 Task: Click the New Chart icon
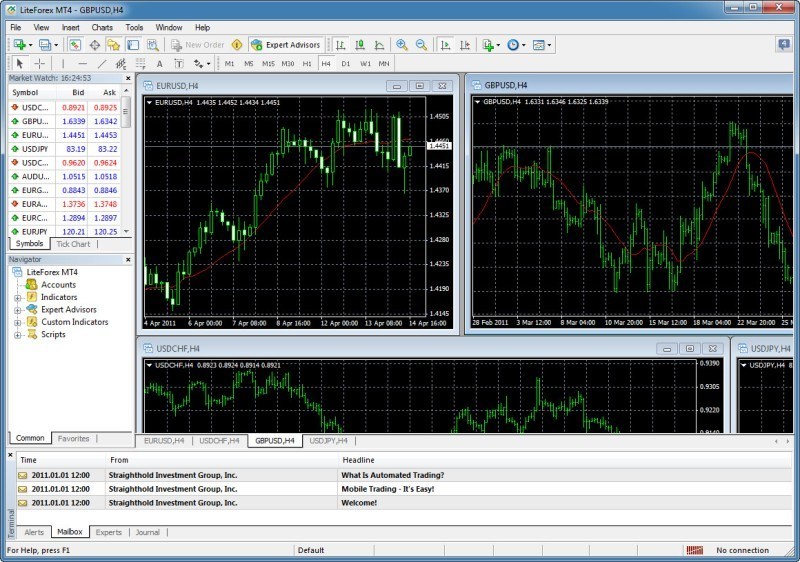coord(19,45)
